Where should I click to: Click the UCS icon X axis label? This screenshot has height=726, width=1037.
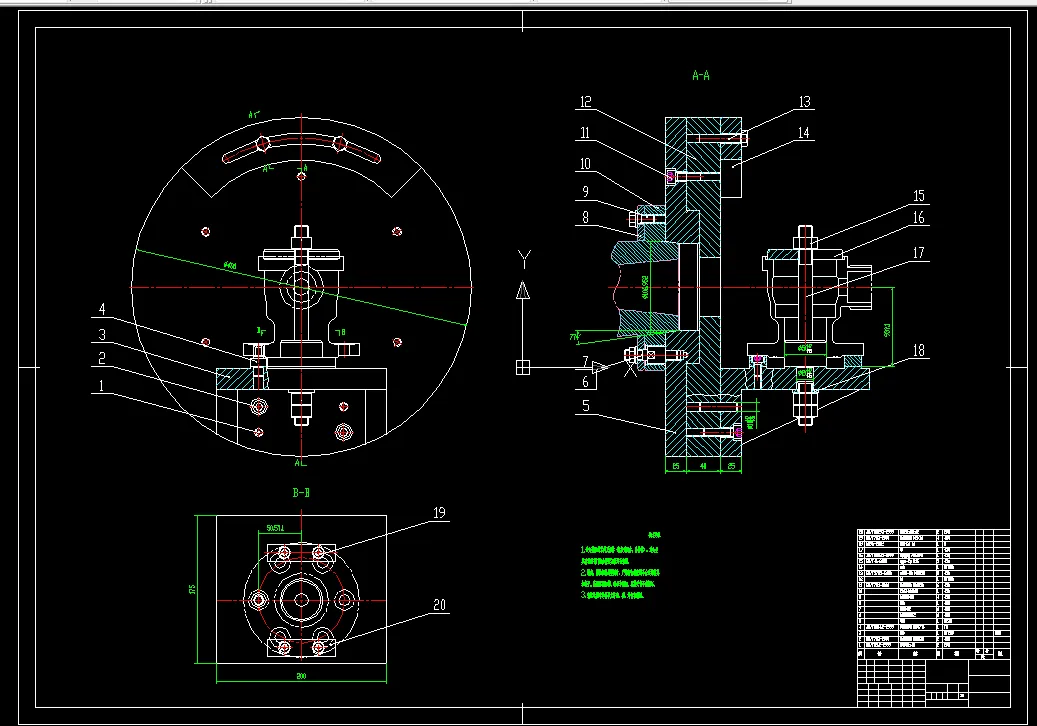630,369
